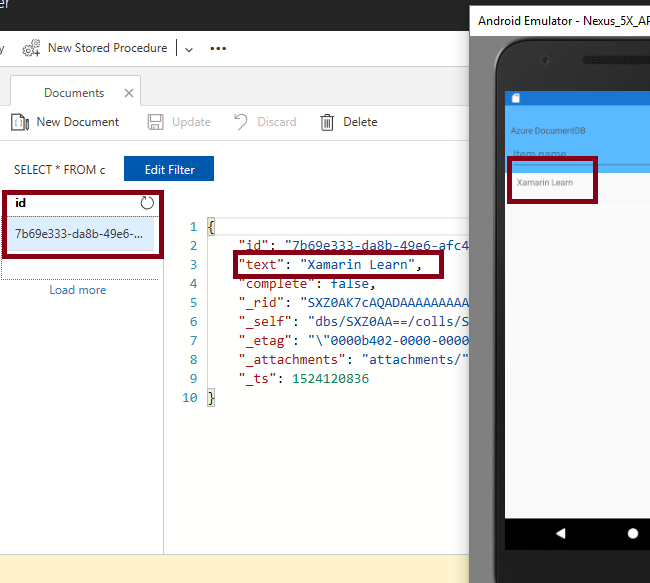Click the Delete trash icon

(327, 122)
